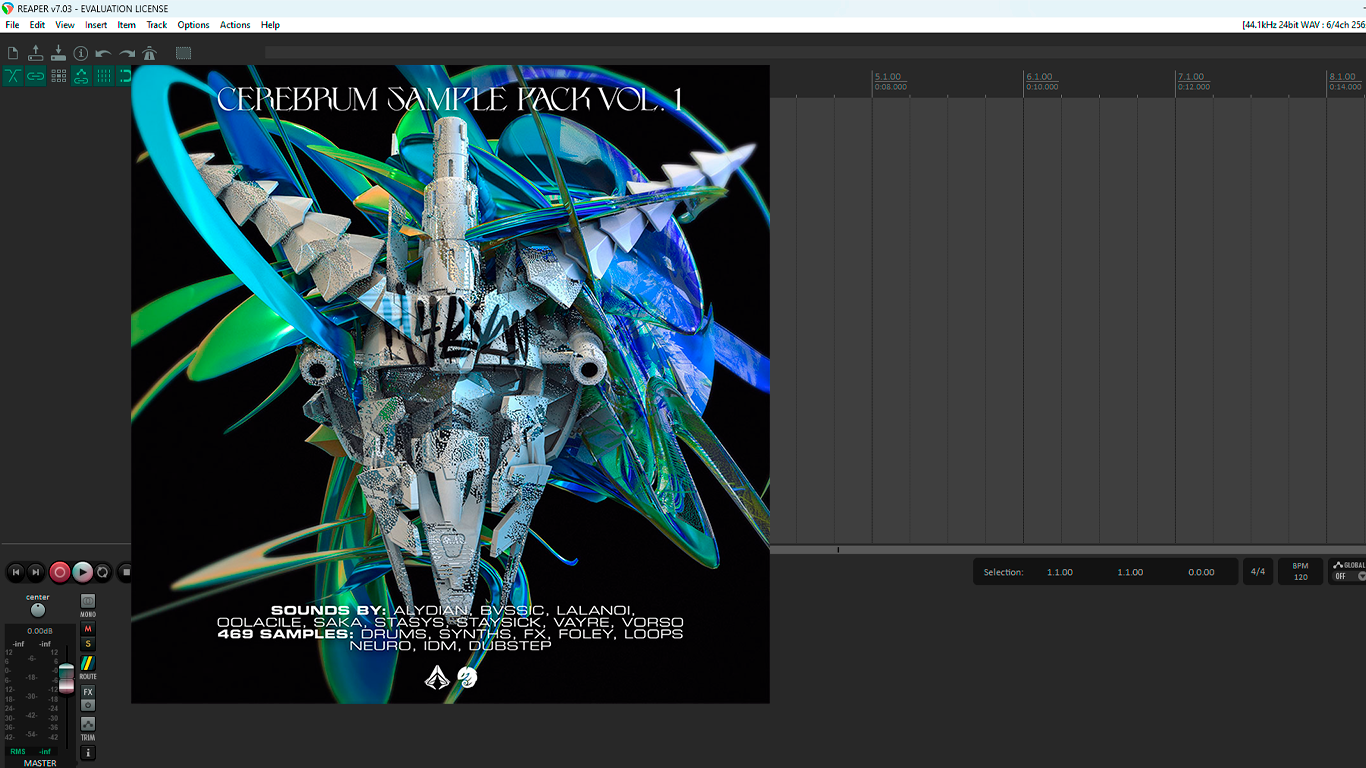
Task: Create a new project via toolbar icon
Action: [x=13, y=53]
